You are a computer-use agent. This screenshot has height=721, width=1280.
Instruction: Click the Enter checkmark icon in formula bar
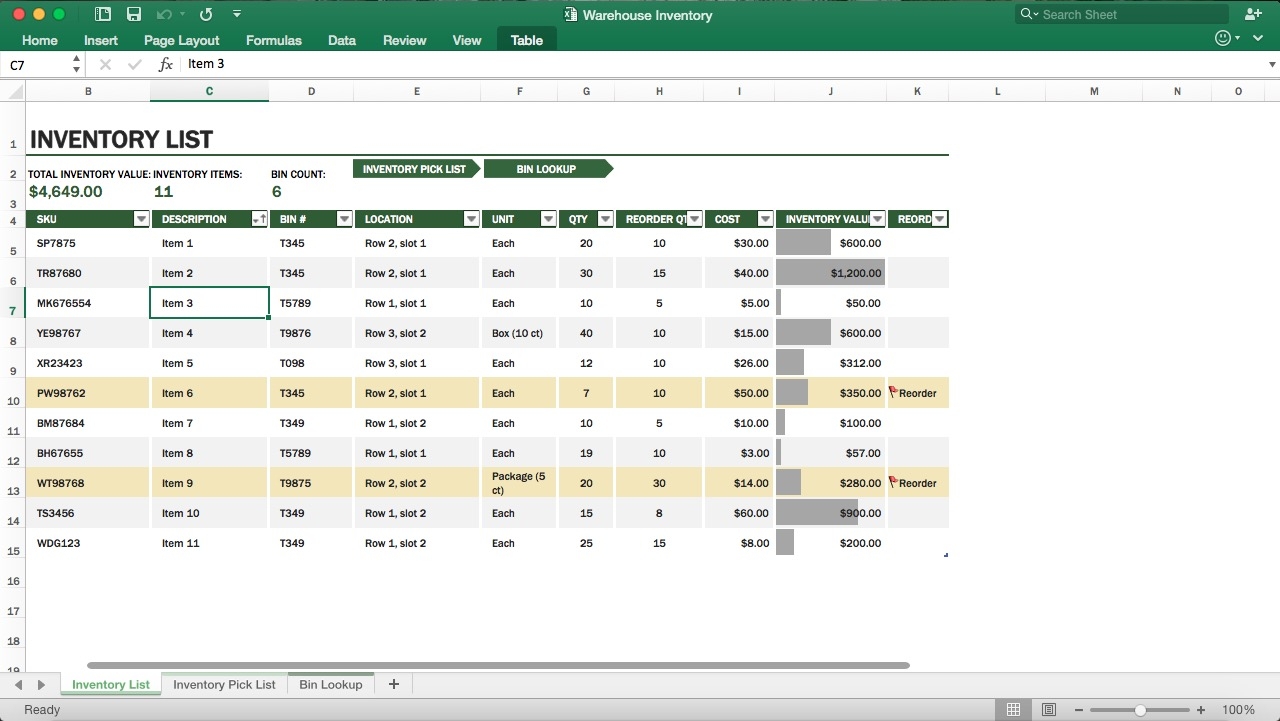coord(134,63)
